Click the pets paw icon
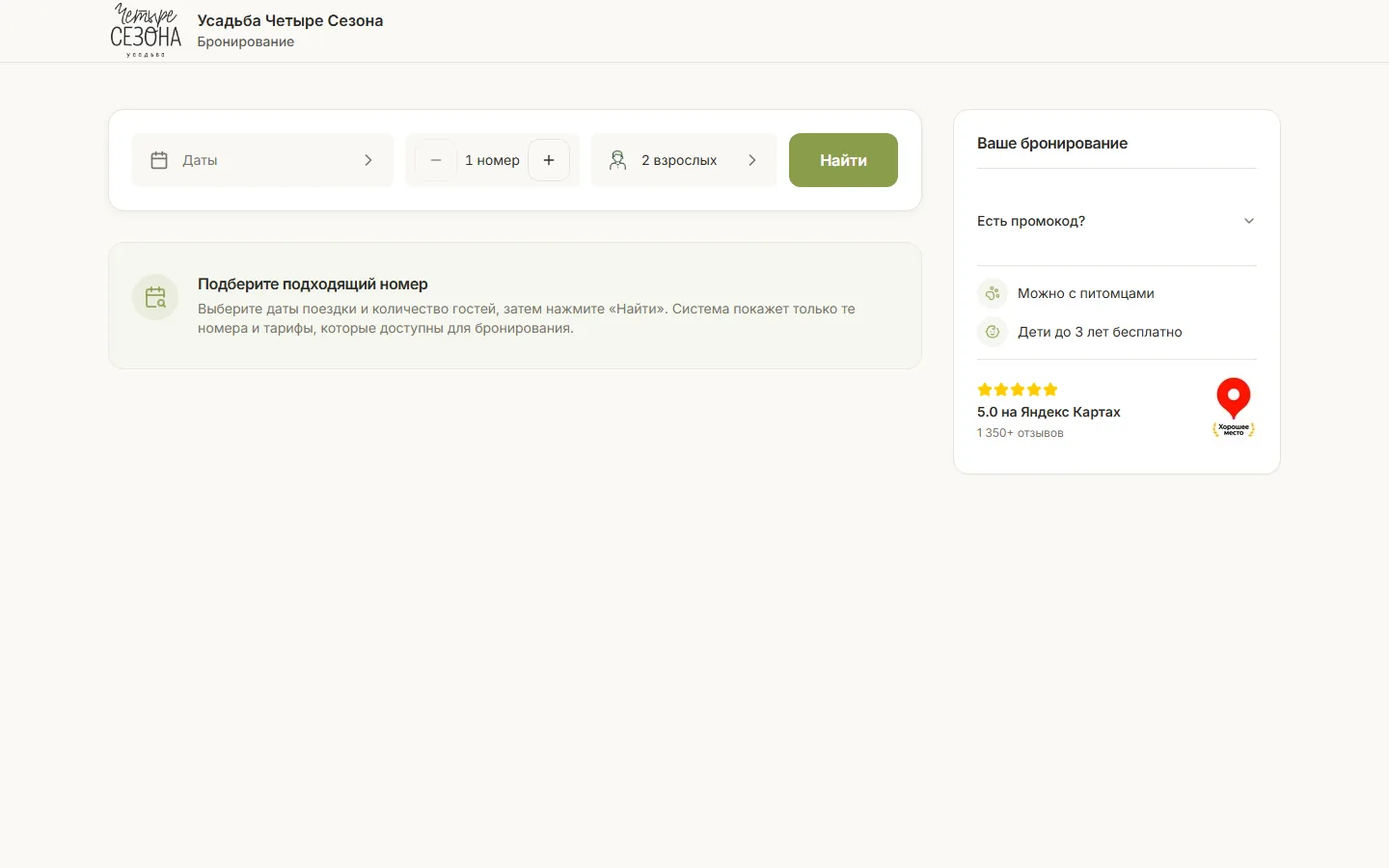This screenshot has height=868, width=1389. (x=992, y=293)
